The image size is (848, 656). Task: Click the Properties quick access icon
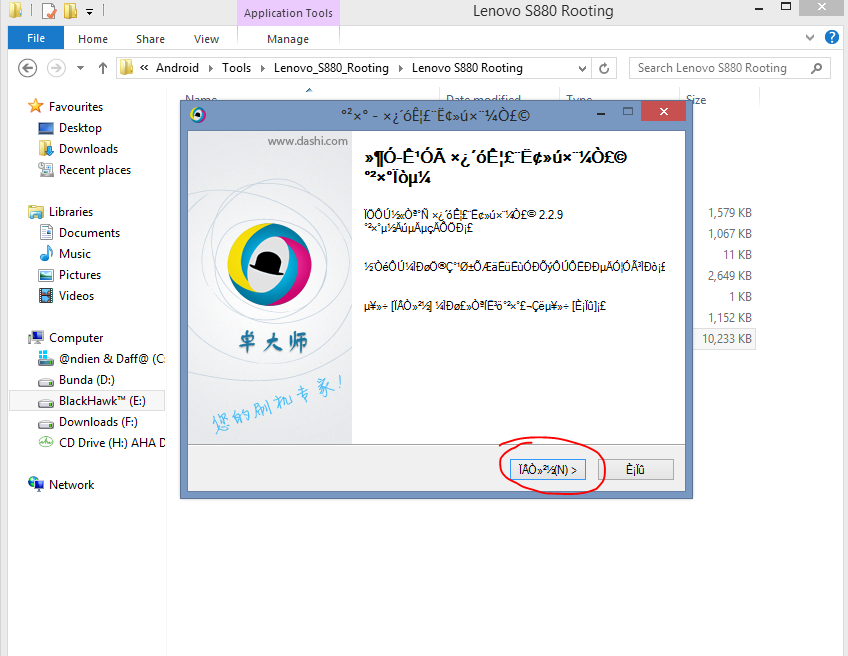click(x=49, y=11)
